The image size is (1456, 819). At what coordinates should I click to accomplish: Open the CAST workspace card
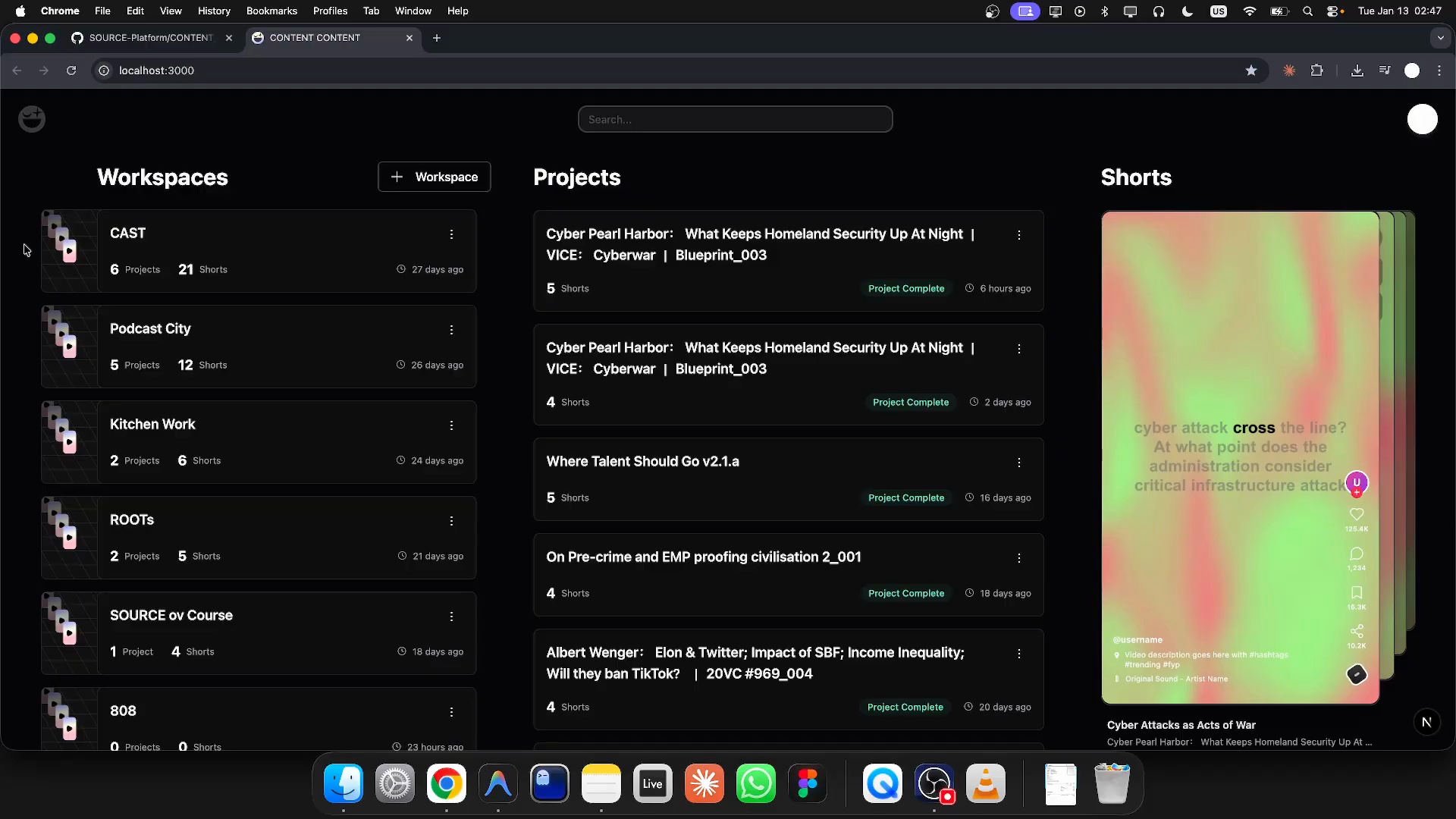pos(259,251)
